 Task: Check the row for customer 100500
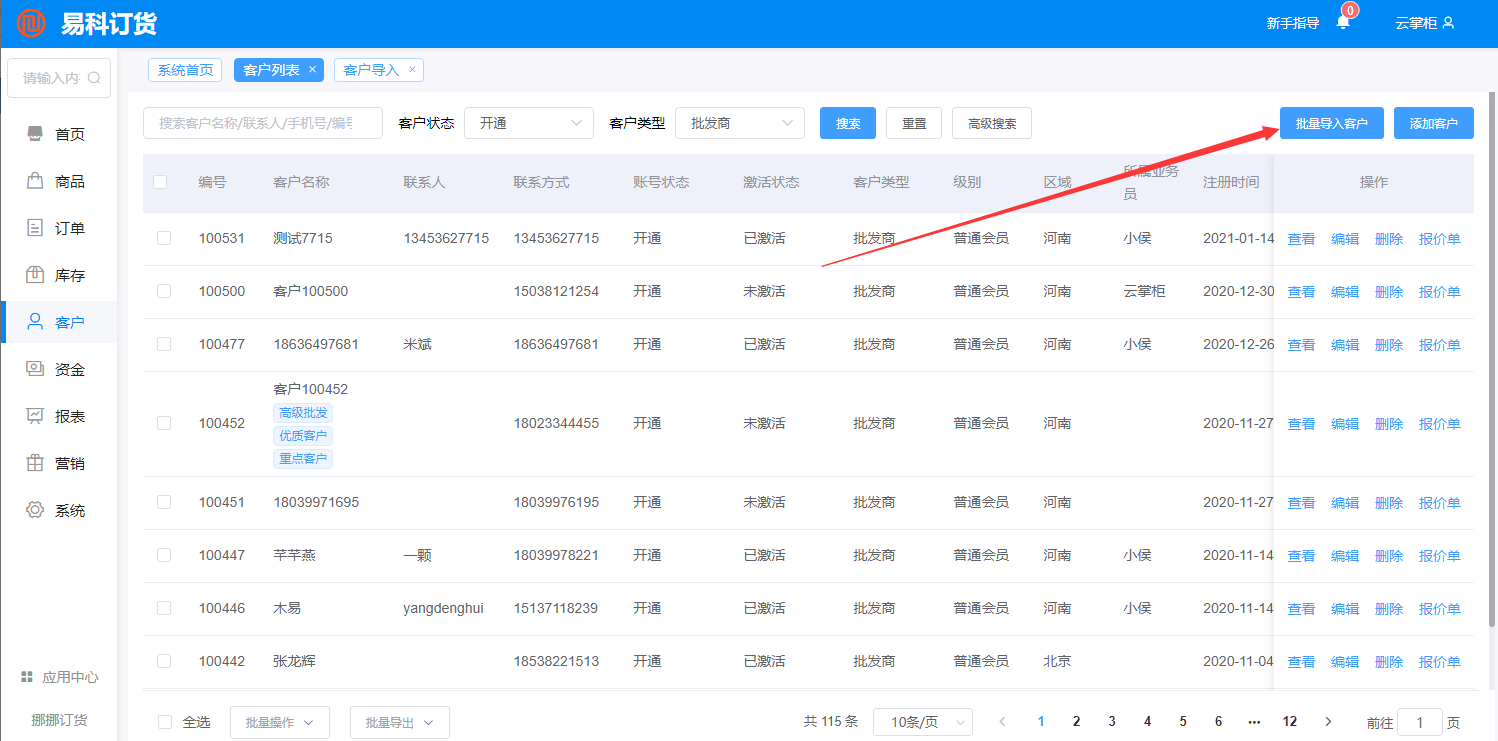[x=164, y=291]
